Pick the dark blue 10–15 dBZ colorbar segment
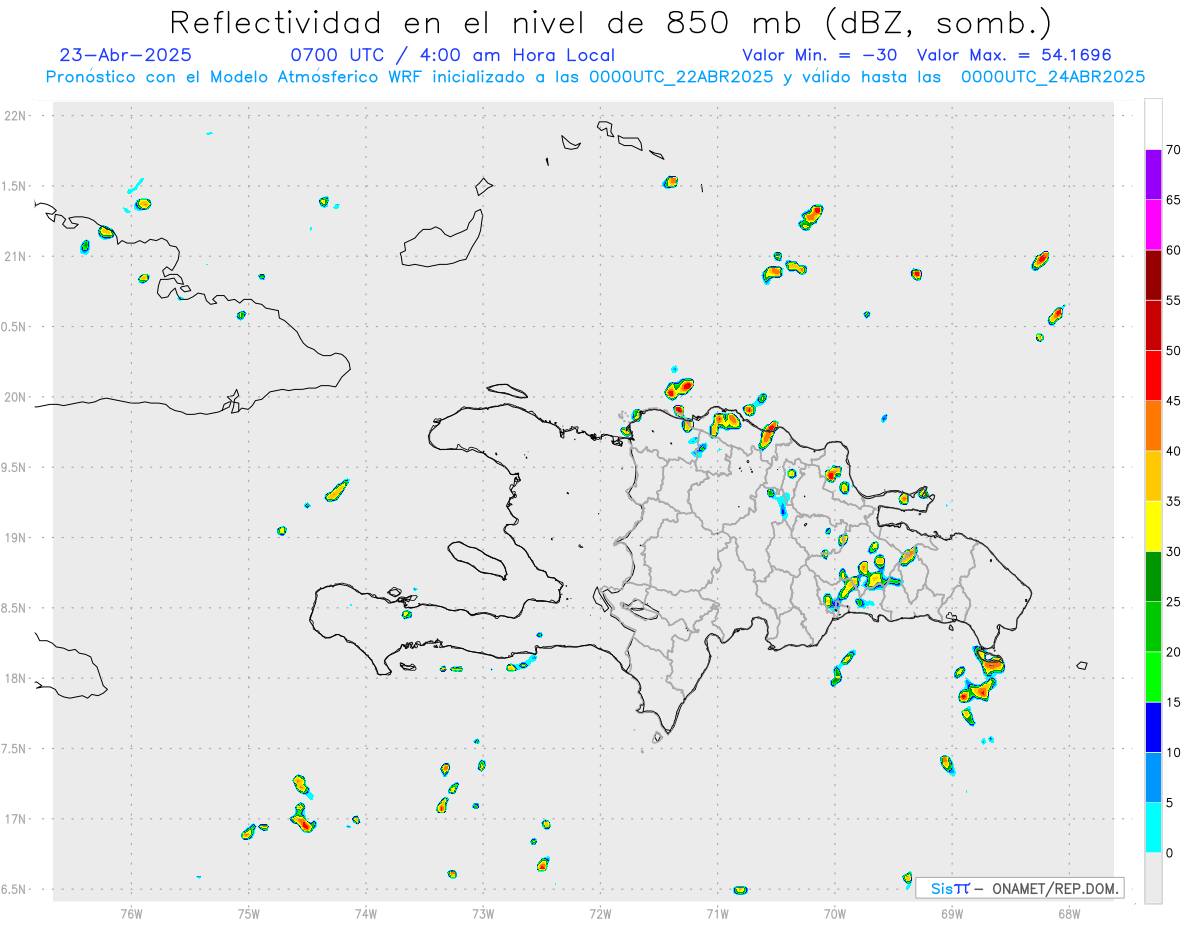1200x927 pixels. (1153, 727)
